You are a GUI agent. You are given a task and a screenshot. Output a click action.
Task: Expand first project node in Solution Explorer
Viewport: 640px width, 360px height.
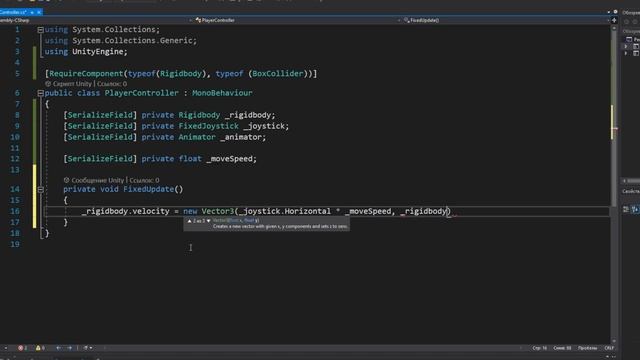click(x=626, y=46)
